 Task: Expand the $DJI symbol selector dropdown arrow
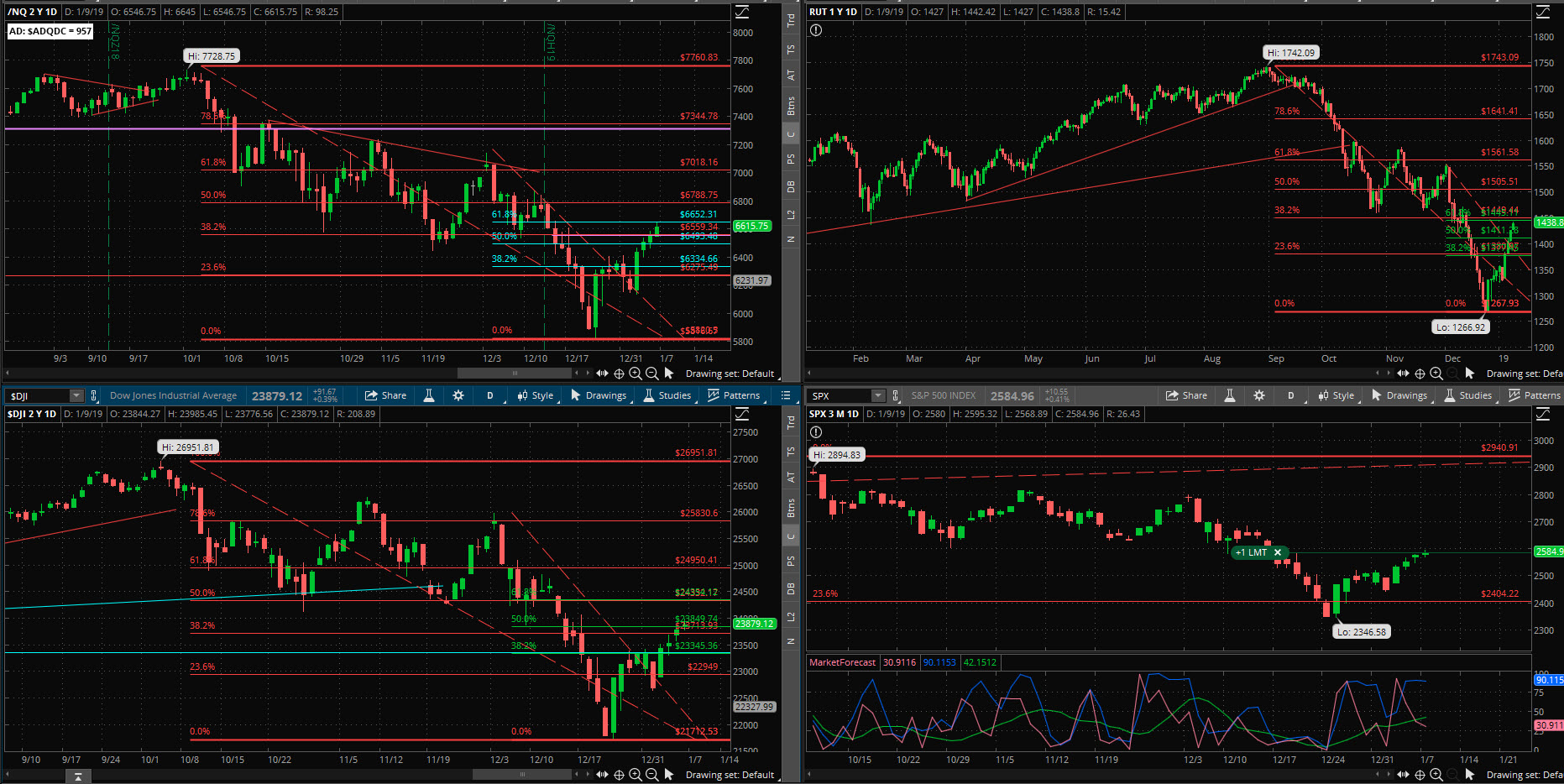click(76, 395)
